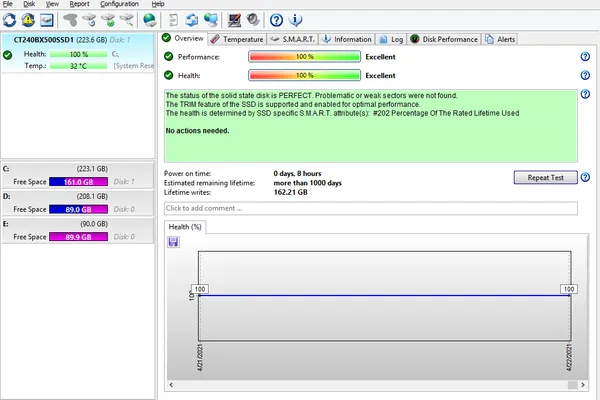The width and height of the screenshot is (600, 400).
Task: Click the document report toolbar icon
Action: (x=173, y=20)
